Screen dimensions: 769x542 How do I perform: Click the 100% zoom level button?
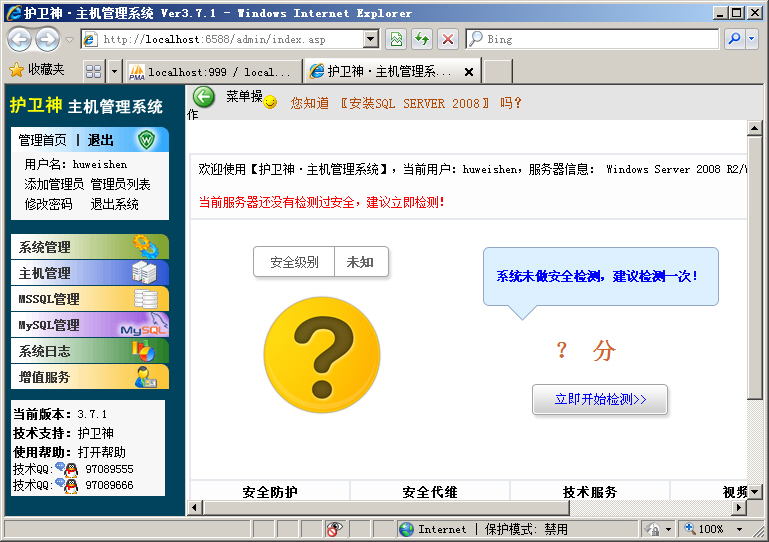[x=704, y=529]
